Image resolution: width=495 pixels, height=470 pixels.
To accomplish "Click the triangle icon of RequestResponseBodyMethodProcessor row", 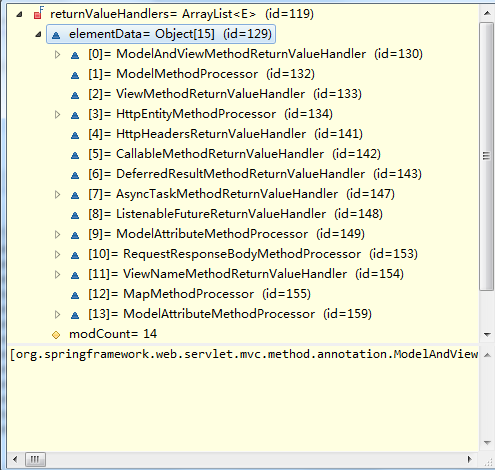I will (x=75, y=255).
